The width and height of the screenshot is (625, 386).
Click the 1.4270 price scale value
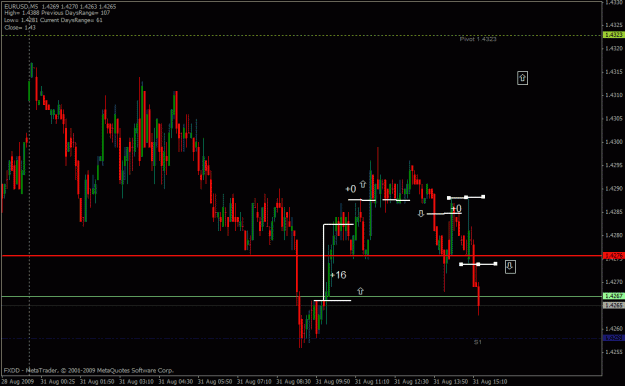click(x=614, y=282)
